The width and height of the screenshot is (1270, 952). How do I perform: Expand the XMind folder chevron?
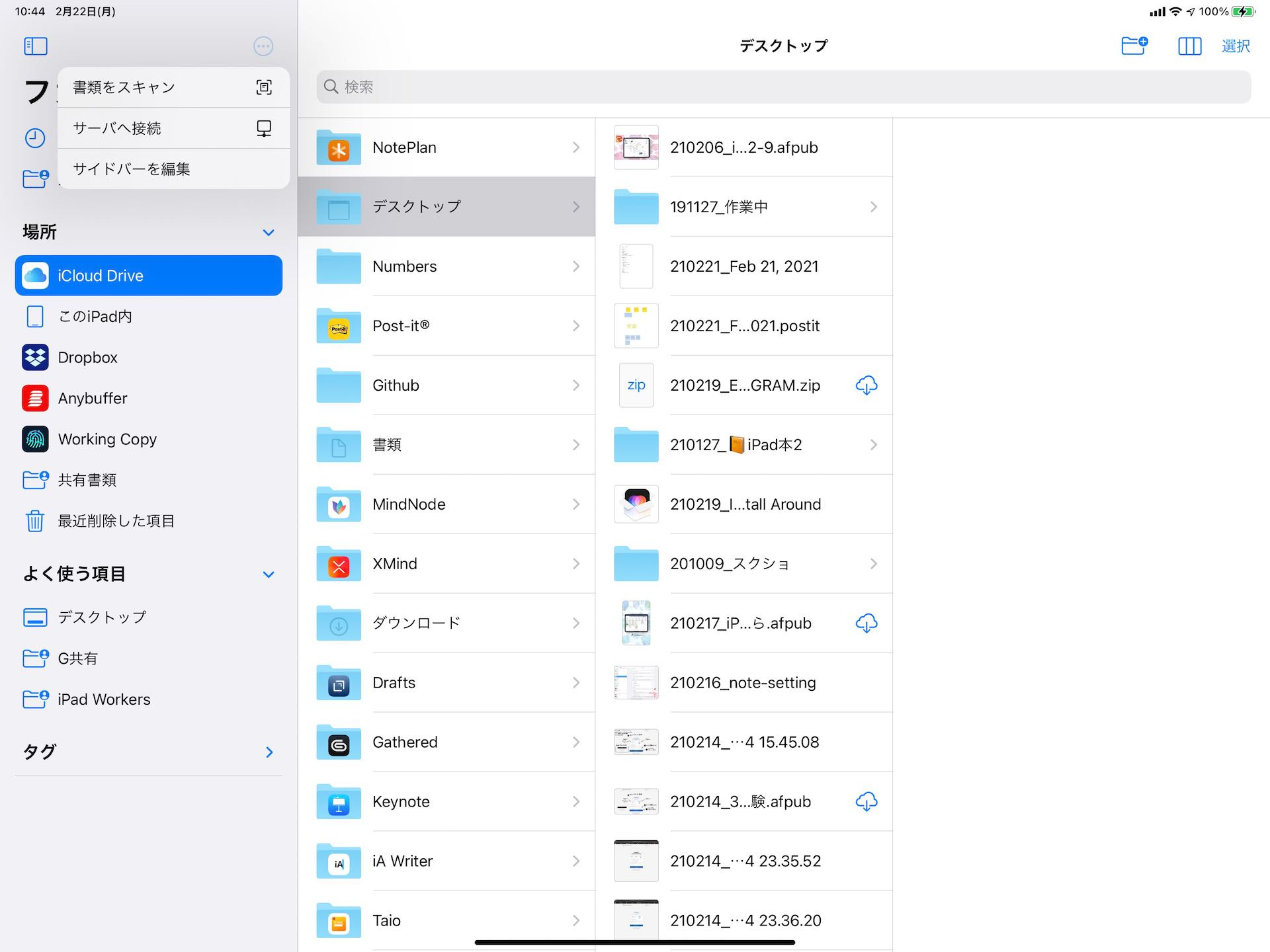tap(576, 564)
